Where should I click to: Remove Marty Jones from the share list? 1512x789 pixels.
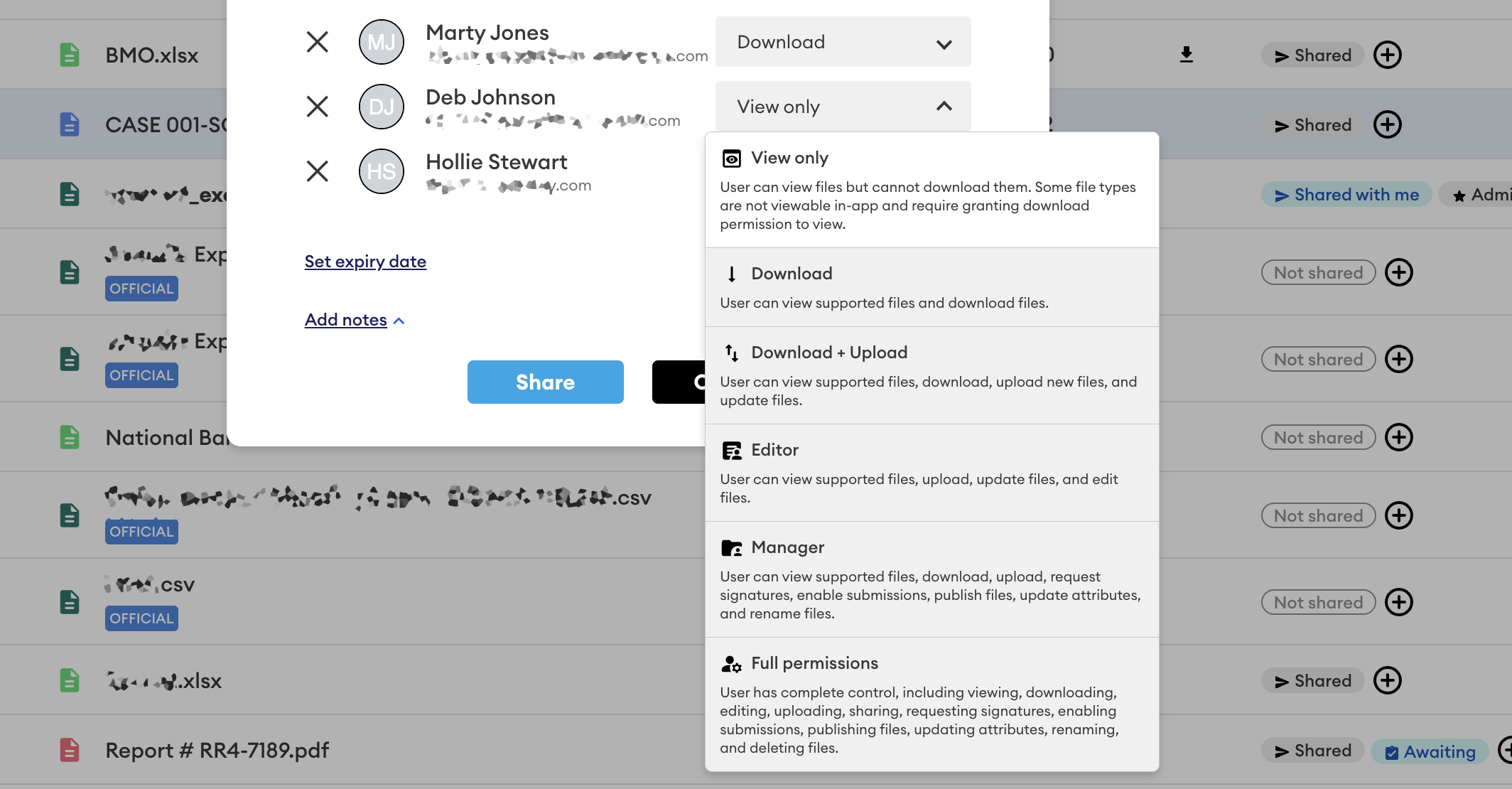[x=317, y=42]
